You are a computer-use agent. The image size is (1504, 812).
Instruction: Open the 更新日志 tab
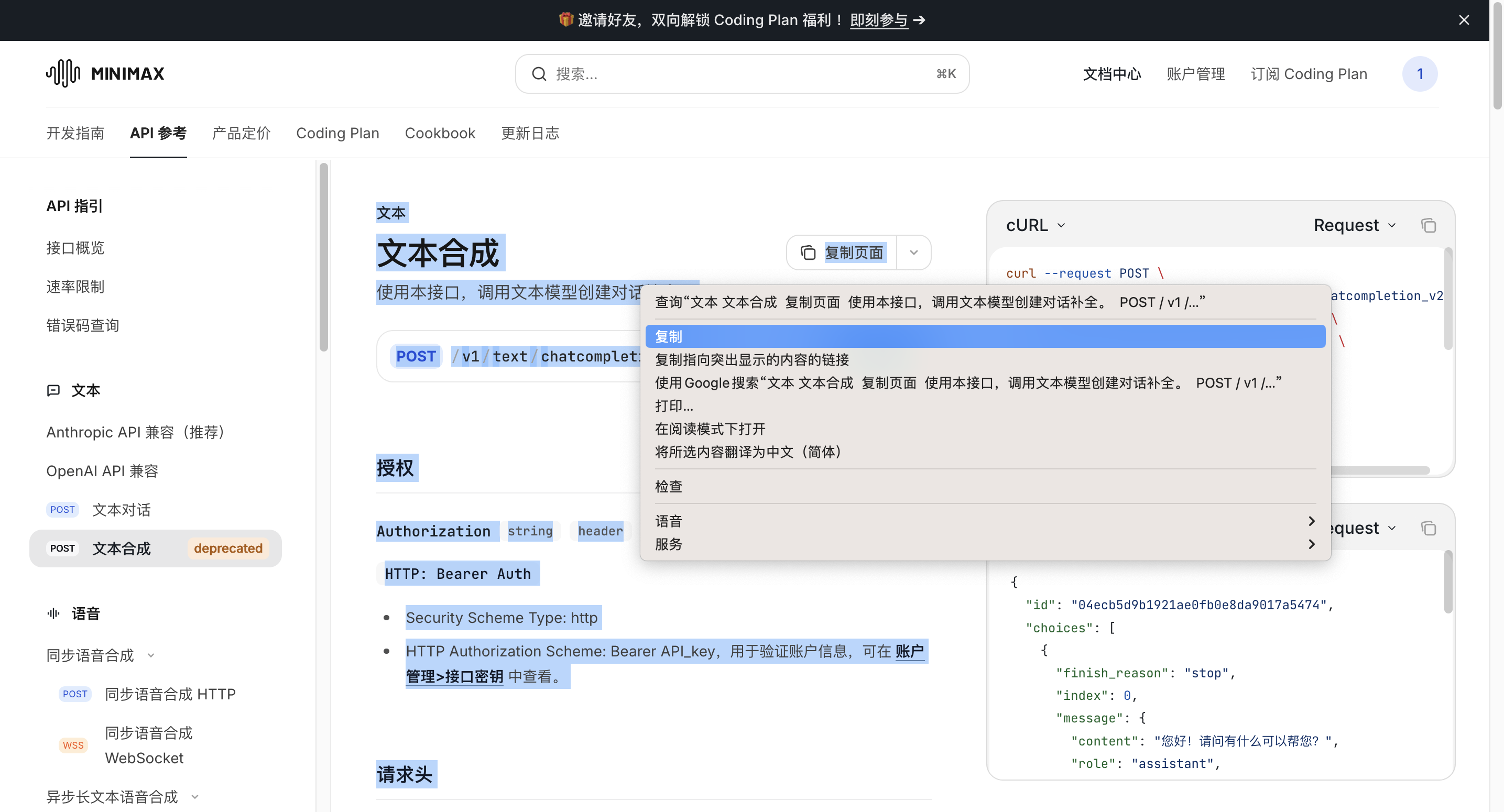click(530, 133)
